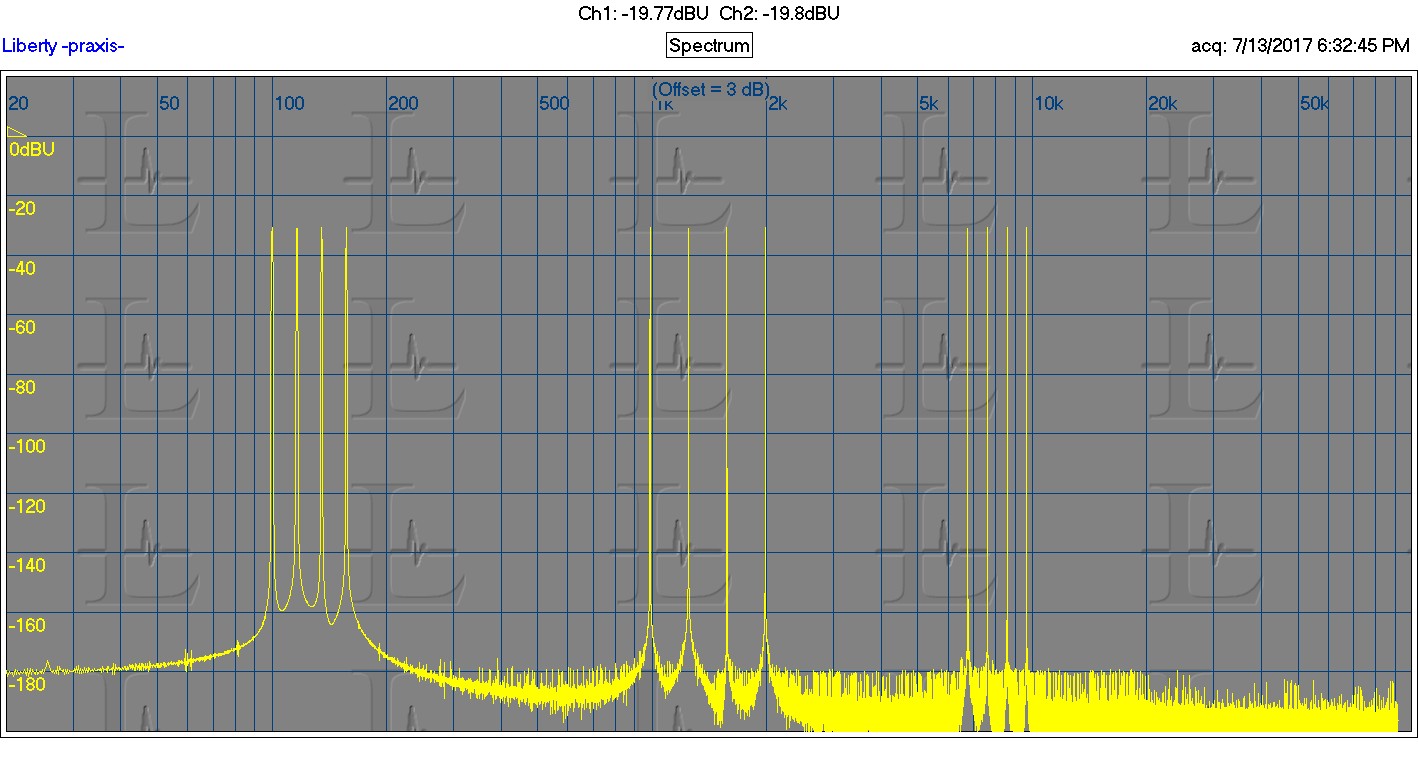Click the 20 frequency axis label
1418x760 pixels.
pyautogui.click(x=18, y=103)
